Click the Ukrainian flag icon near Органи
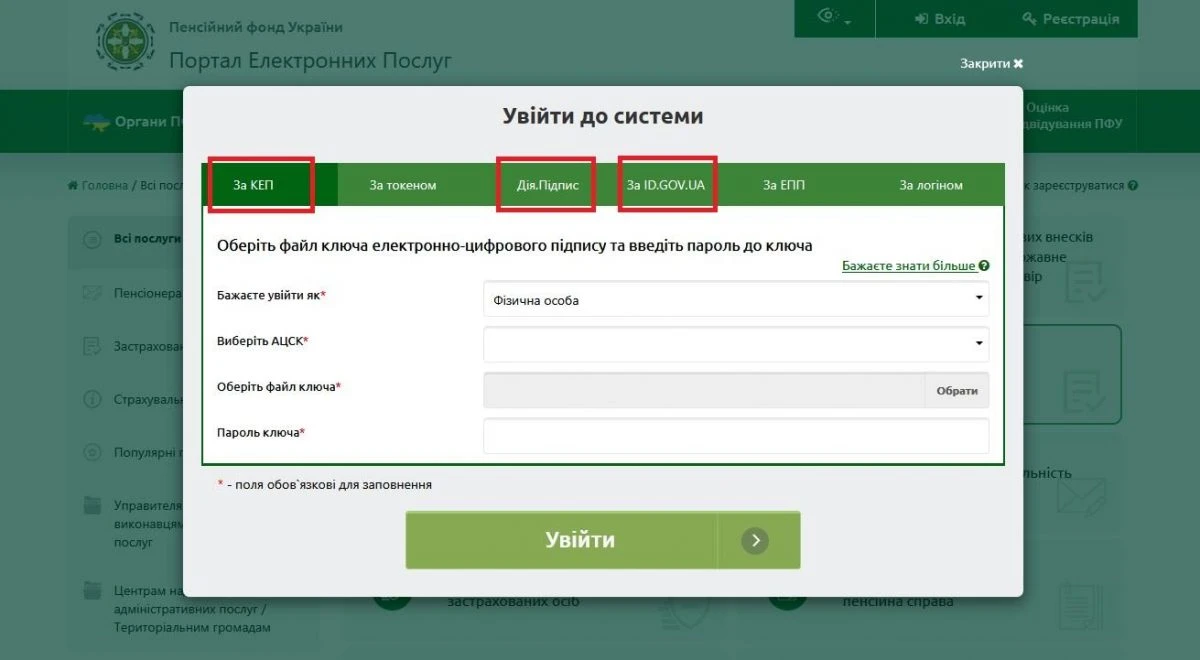Screen dimensions: 1200x660 [95, 121]
